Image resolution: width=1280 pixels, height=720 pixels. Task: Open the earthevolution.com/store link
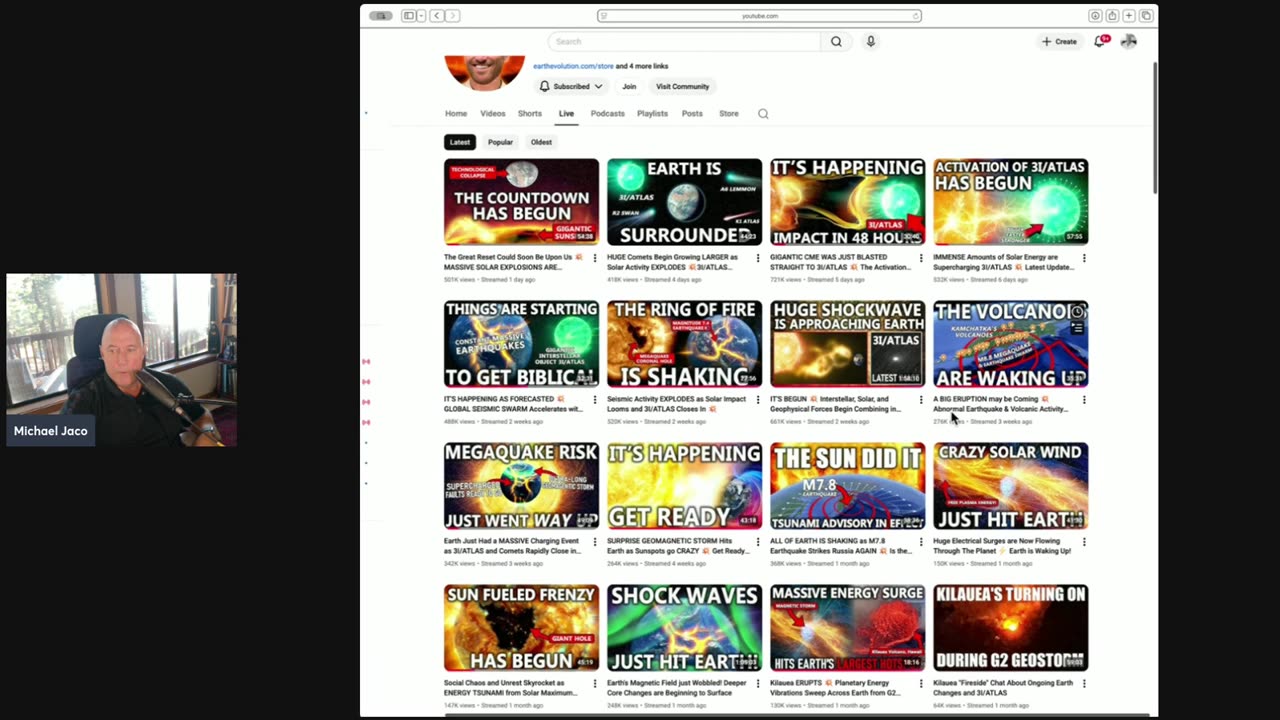tap(573, 66)
